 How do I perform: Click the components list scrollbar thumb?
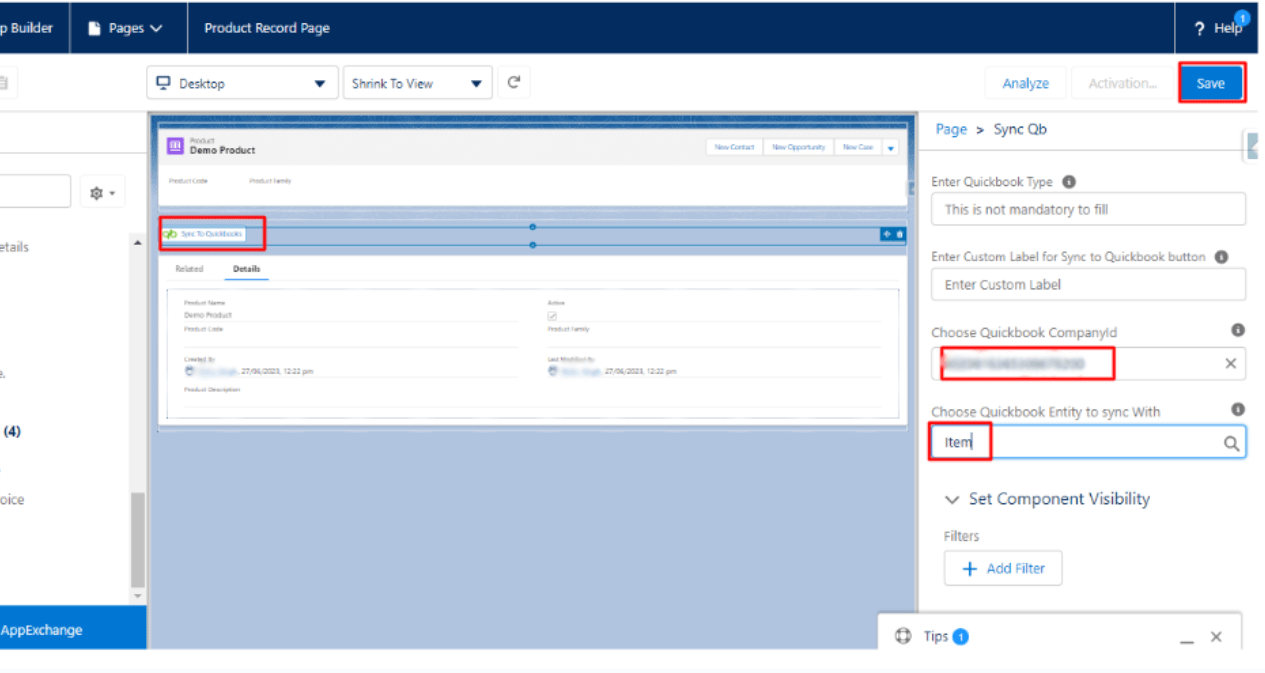tap(138, 540)
